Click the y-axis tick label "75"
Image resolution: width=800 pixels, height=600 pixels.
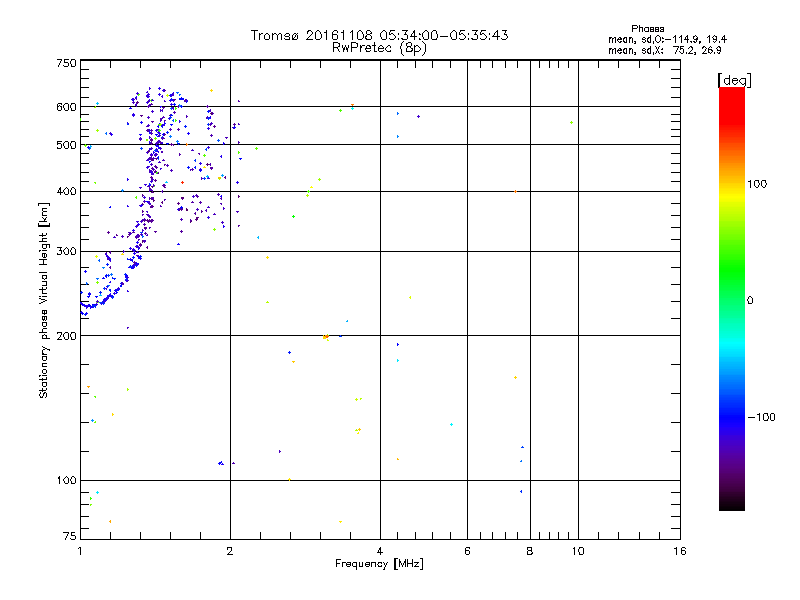click(x=70, y=536)
